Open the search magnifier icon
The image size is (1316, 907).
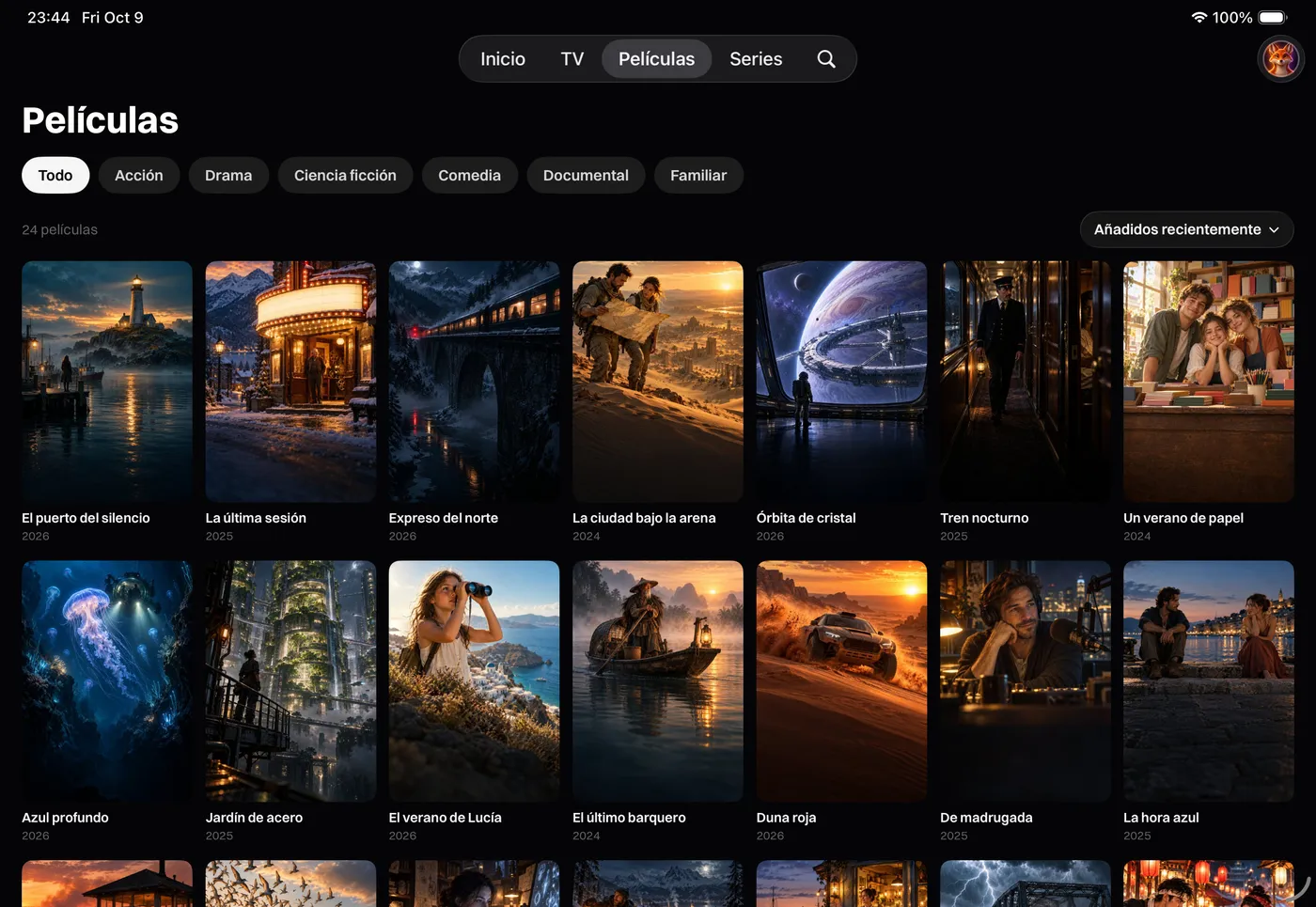pyautogui.click(x=826, y=59)
